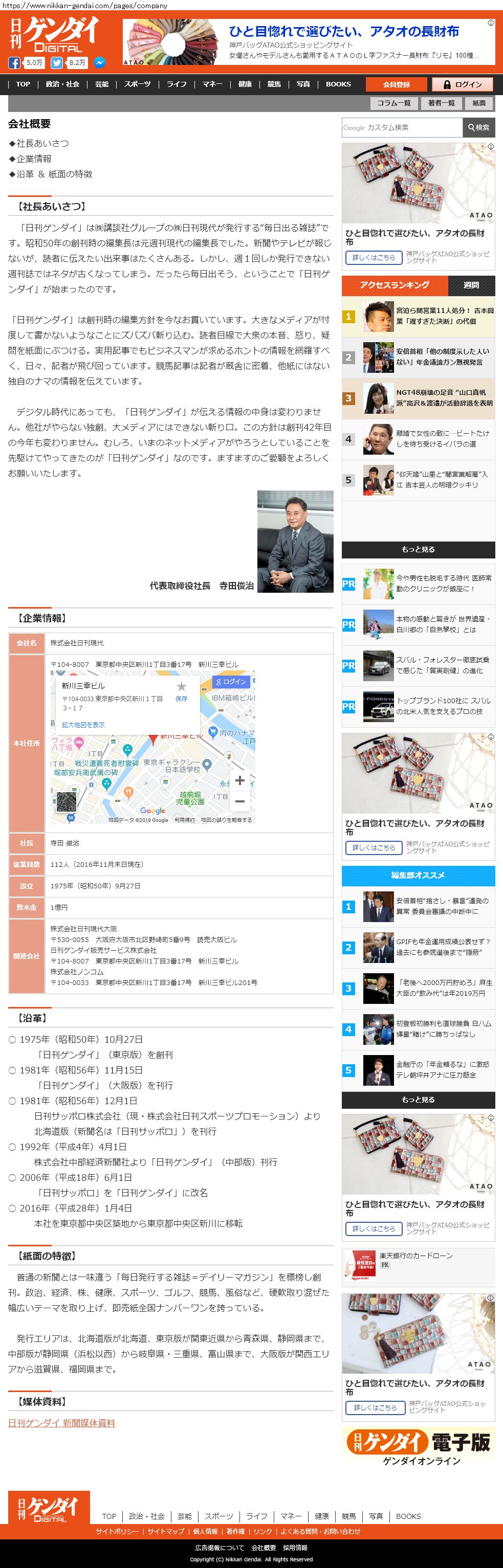The image size is (503, 1568).
Task: Open the 競馬 navigation item
Action: [x=274, y=84]
